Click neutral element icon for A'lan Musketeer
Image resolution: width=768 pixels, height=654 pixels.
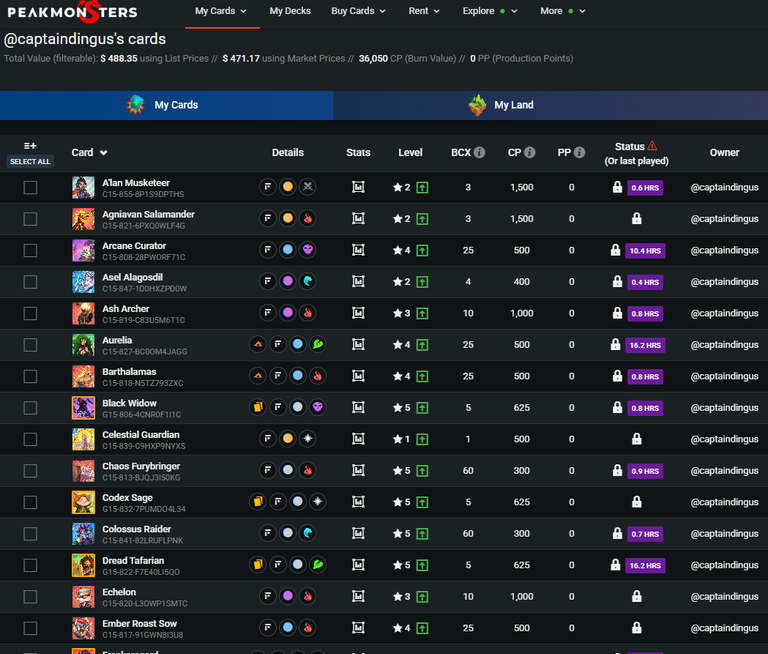coord(308,187)
